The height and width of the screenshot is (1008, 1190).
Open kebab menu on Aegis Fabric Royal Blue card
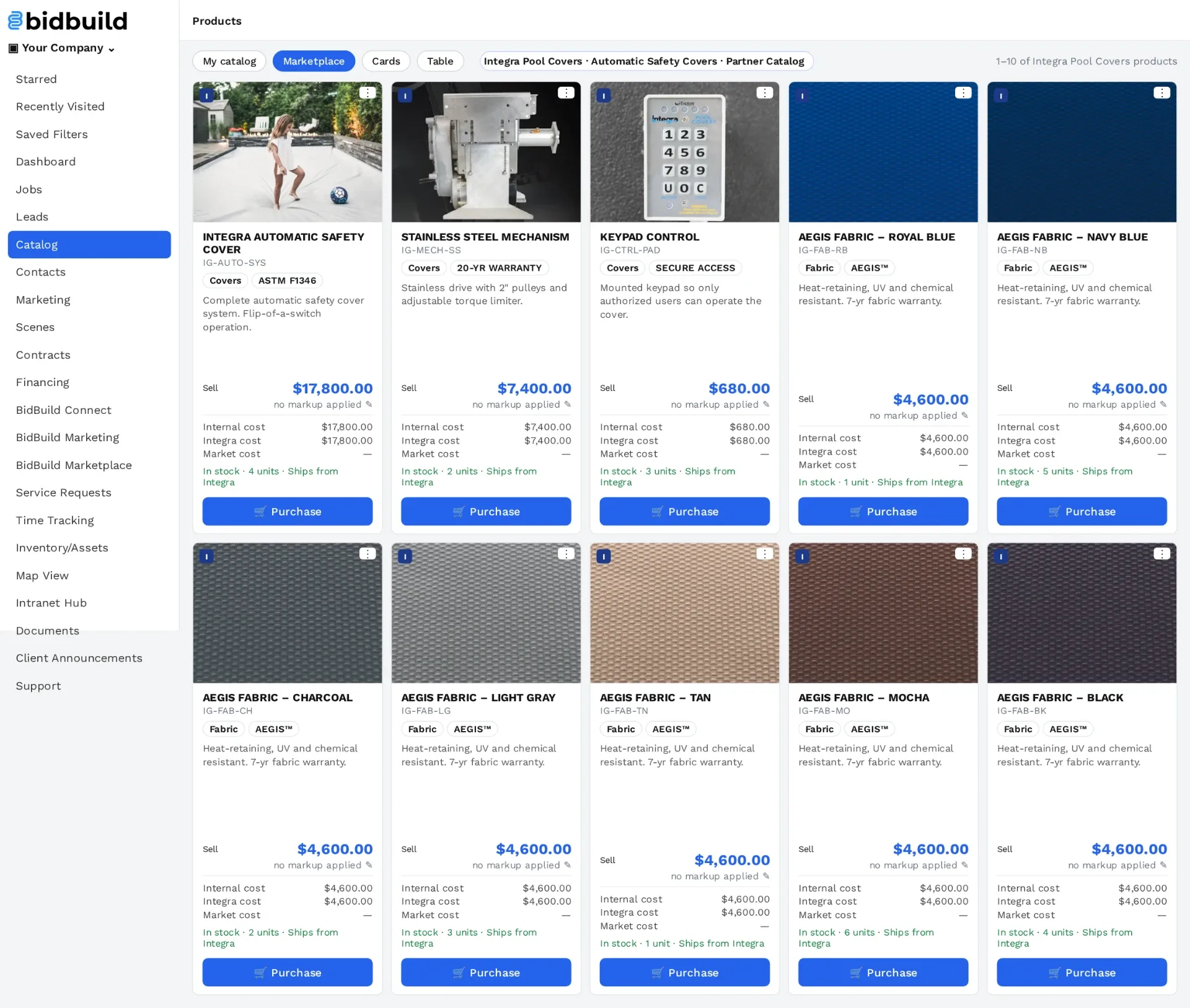[x=963, y=92]
